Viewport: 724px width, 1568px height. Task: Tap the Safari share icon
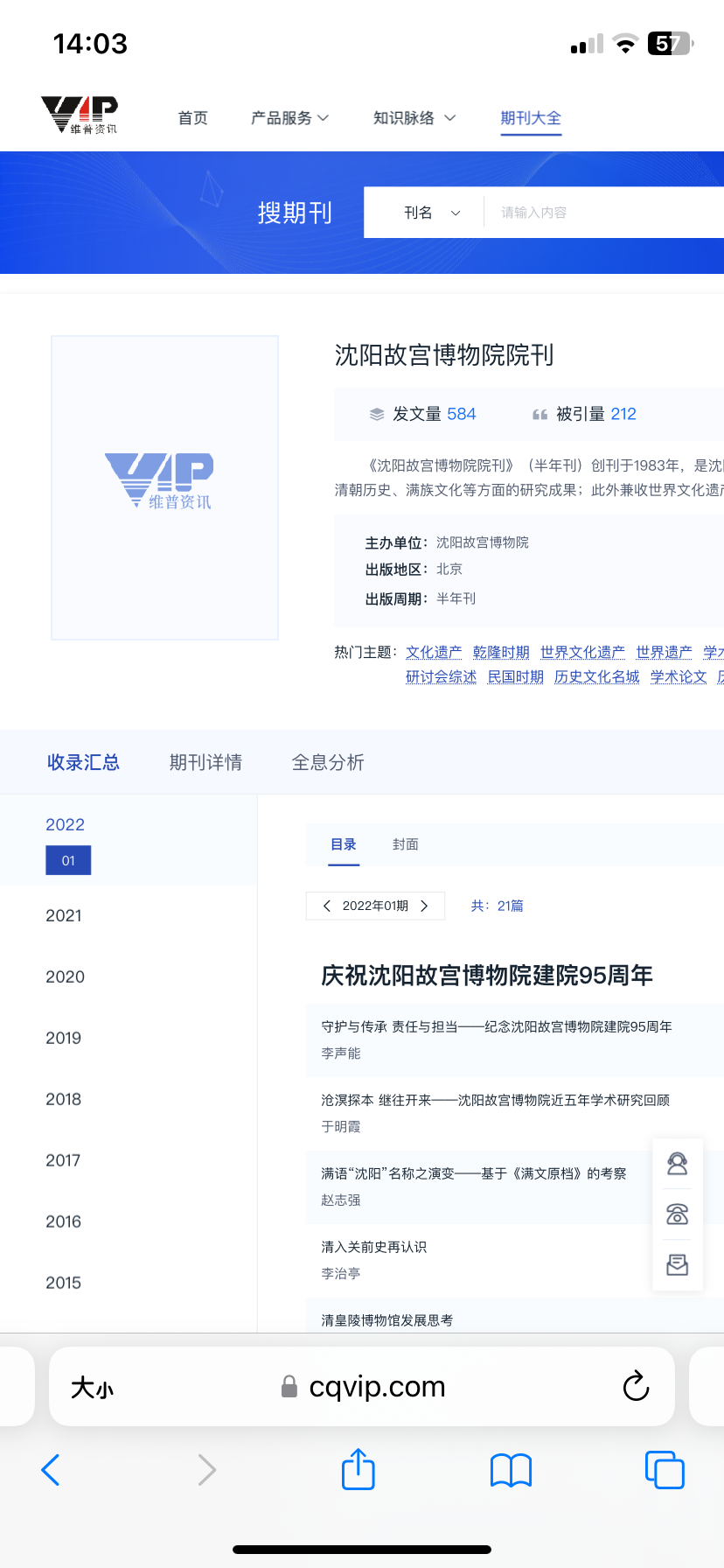[358, 1469]
